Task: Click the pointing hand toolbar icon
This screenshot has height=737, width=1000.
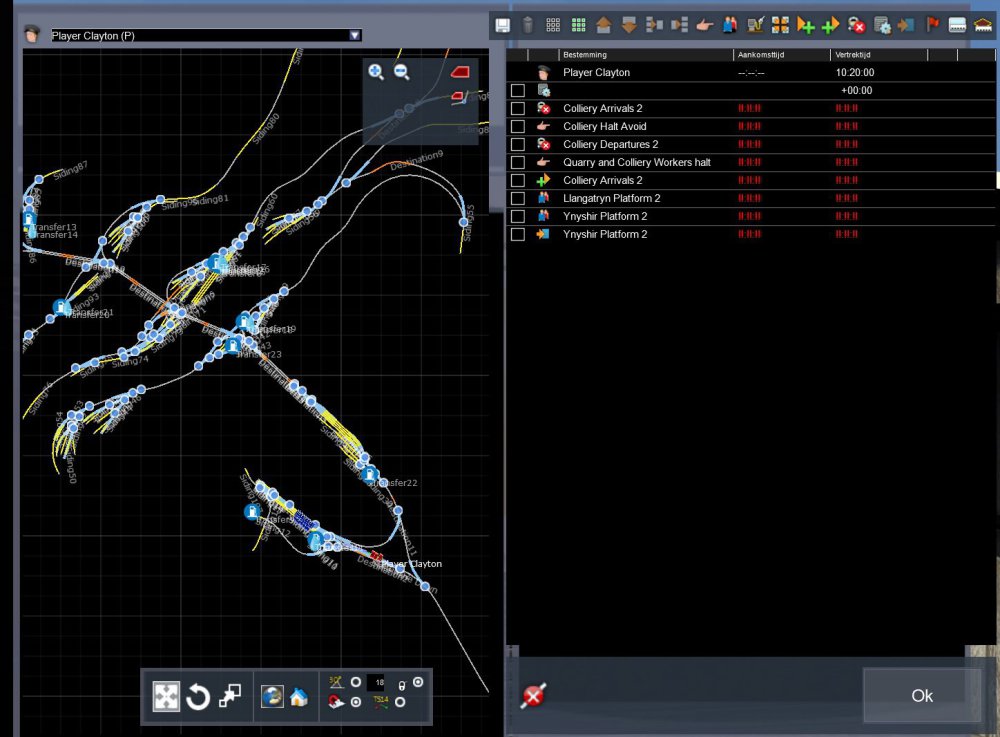Action: (x=705, y=25)
